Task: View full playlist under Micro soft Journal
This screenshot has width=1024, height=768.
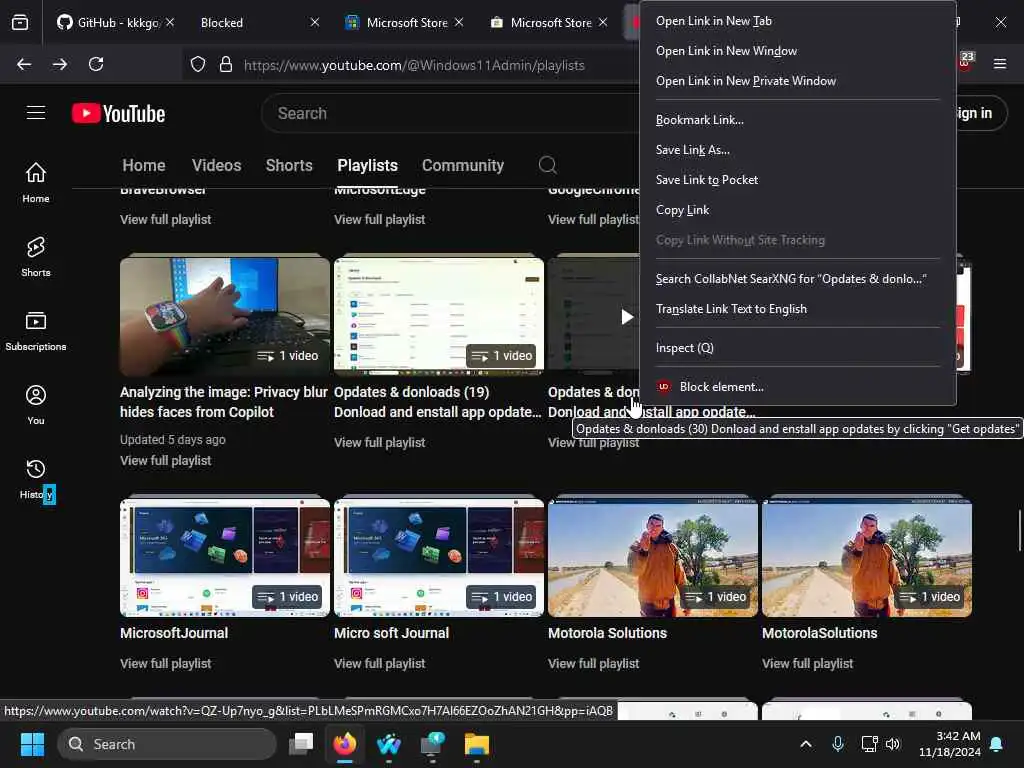Action: pyautogui.click(x=379, y=664)
